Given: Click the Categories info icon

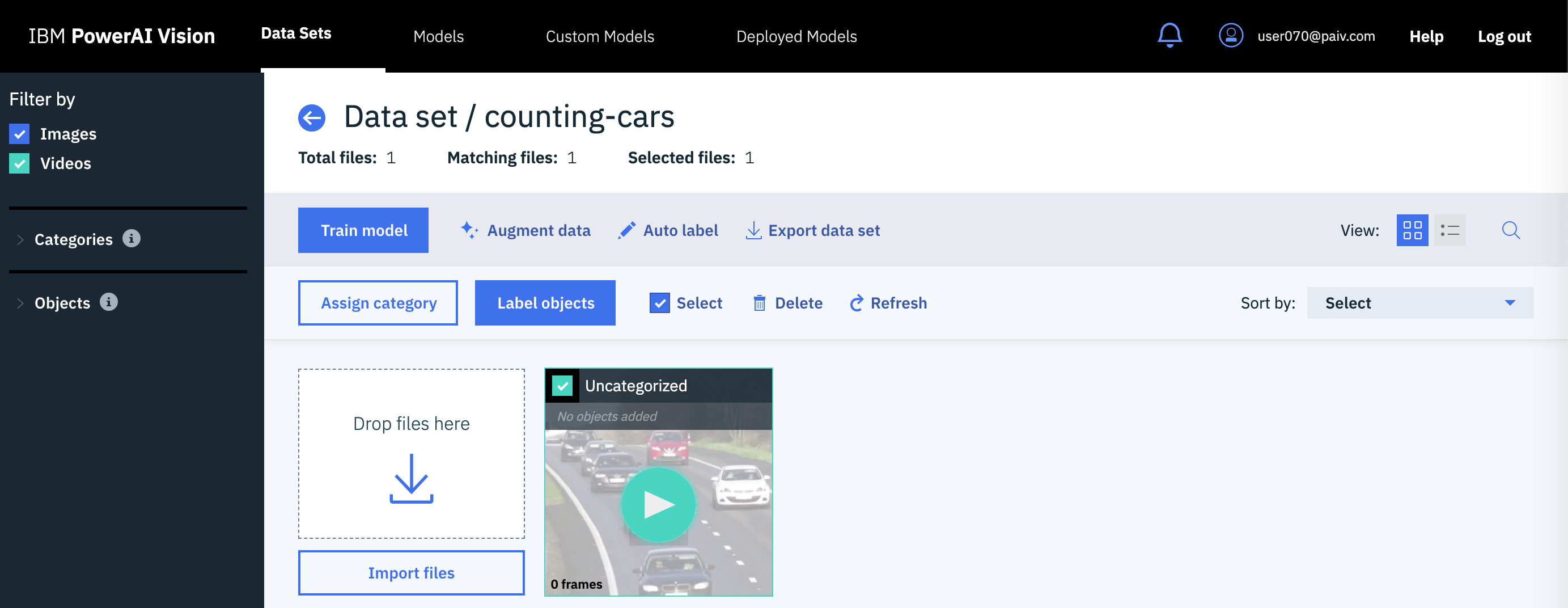Looking at the screenshot, I should tap(132, 238).
